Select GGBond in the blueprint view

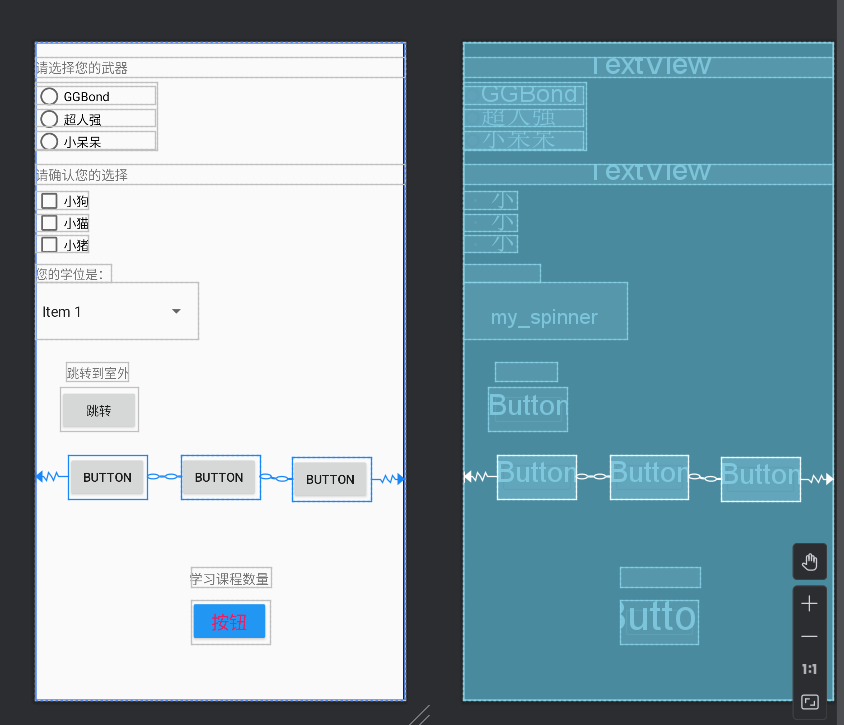click(525, 95)
